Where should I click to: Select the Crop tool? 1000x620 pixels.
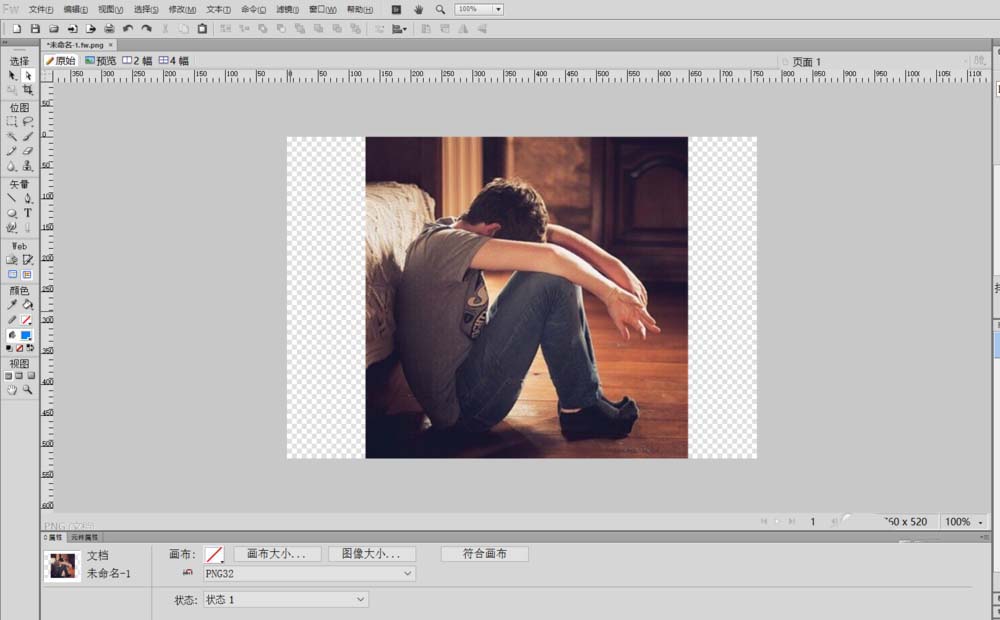click(x=27, y=90)
